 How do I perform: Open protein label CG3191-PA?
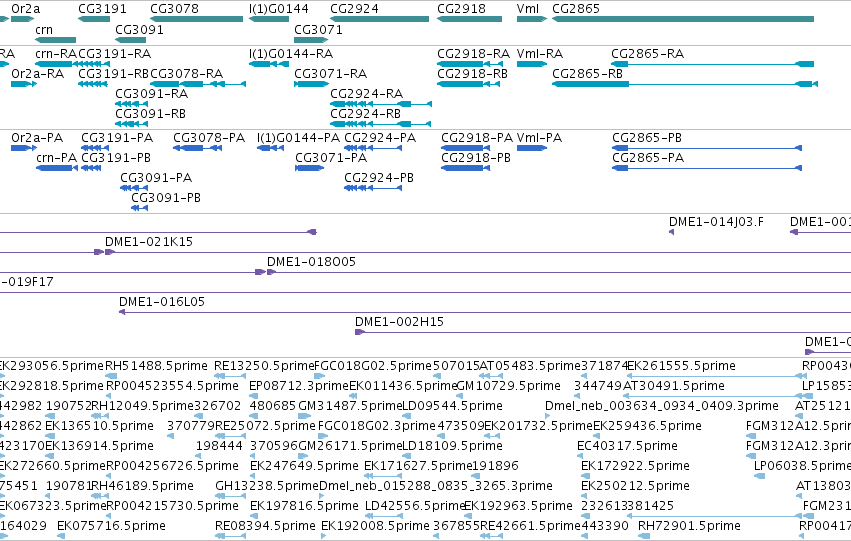117,138
